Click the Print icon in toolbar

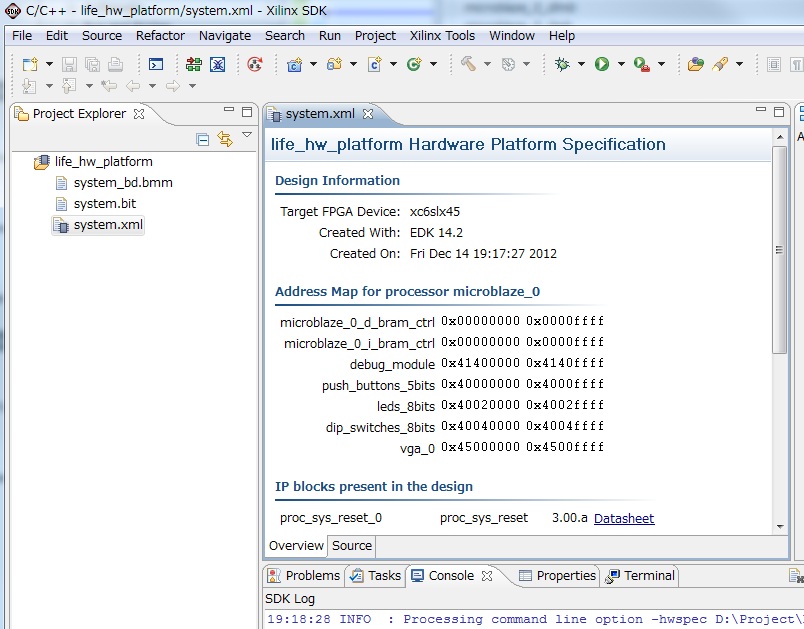click(x=115, y=64)
